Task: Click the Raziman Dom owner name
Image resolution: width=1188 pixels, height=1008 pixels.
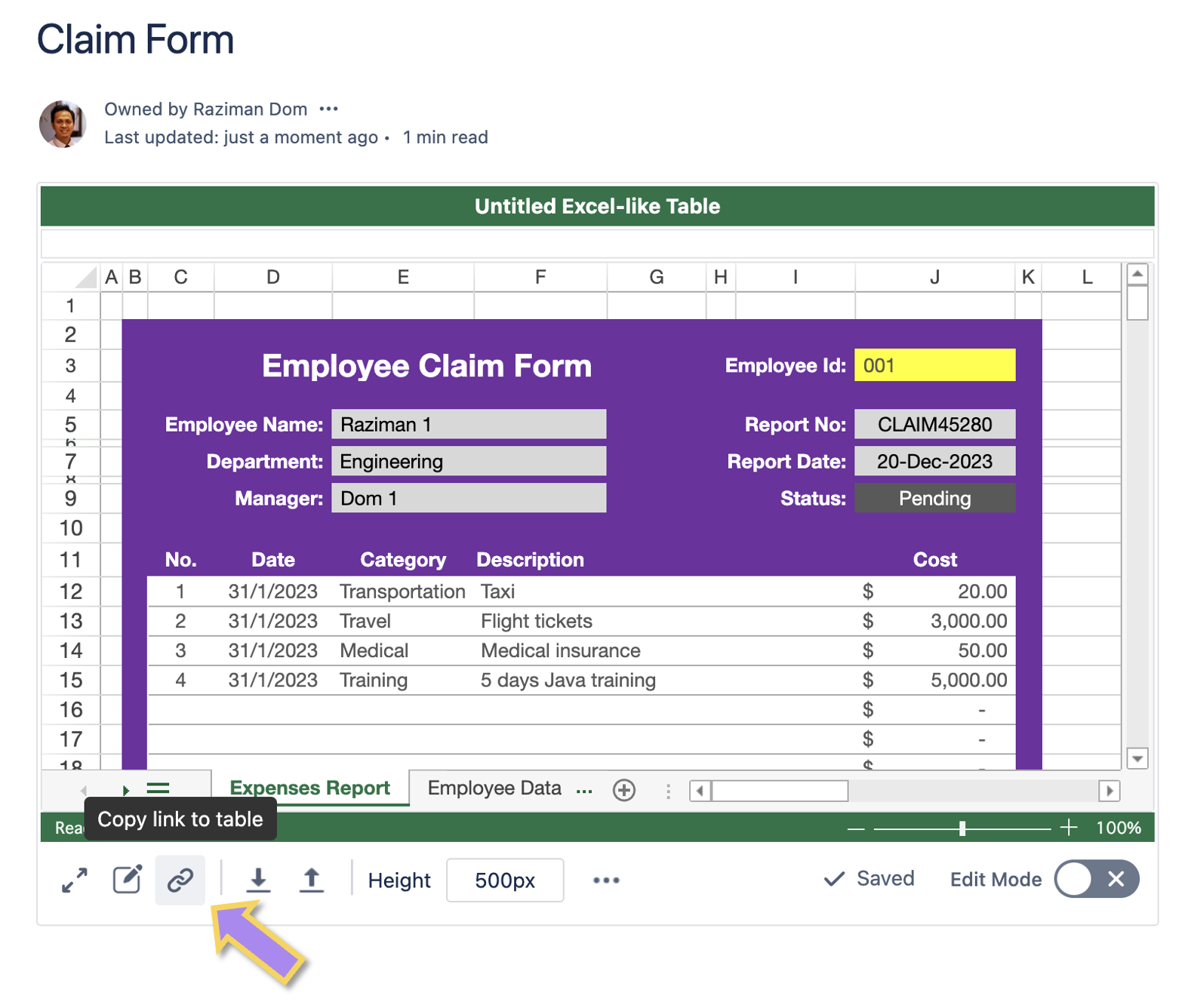Action: coord(250,109)
